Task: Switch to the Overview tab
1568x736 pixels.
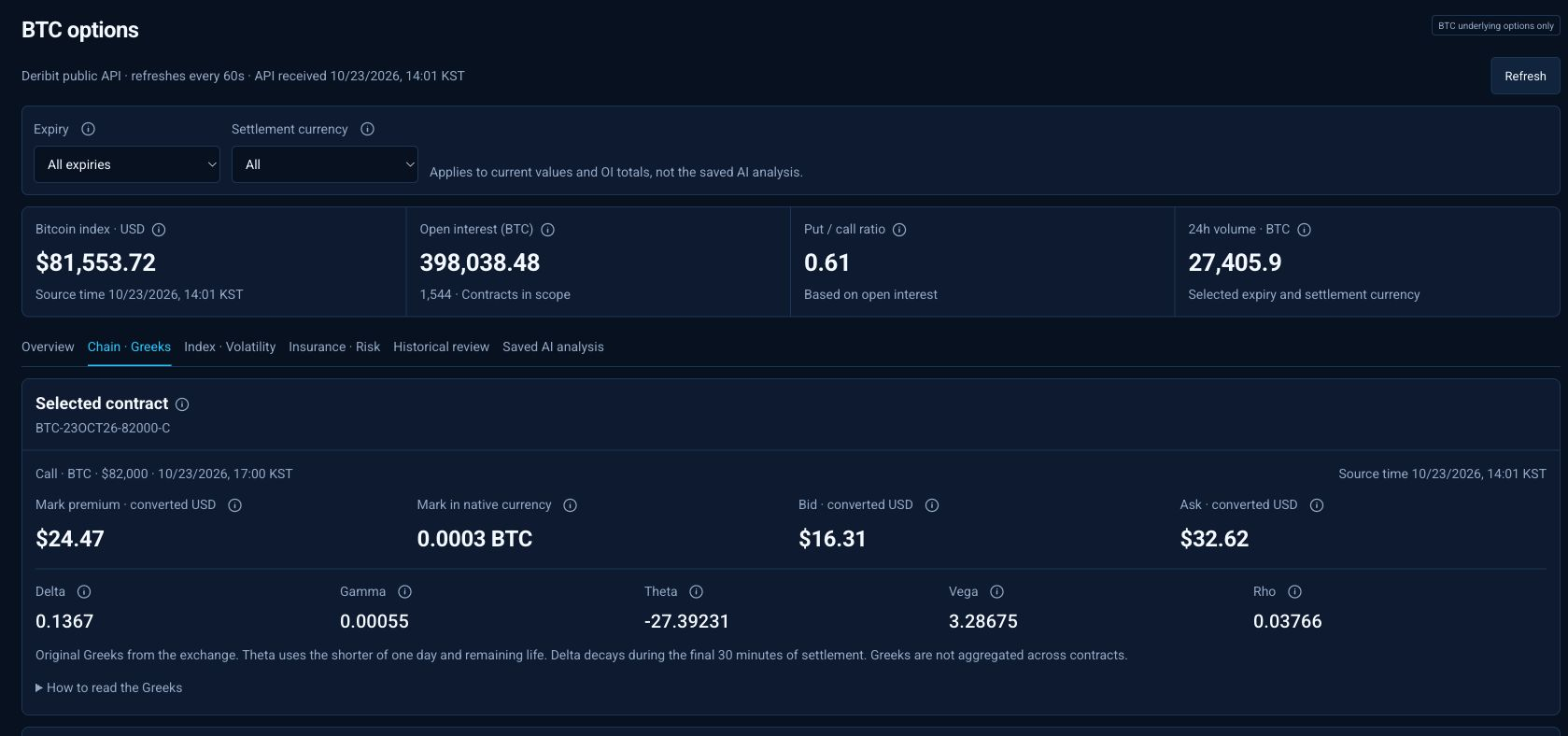Action: (48, 347)
